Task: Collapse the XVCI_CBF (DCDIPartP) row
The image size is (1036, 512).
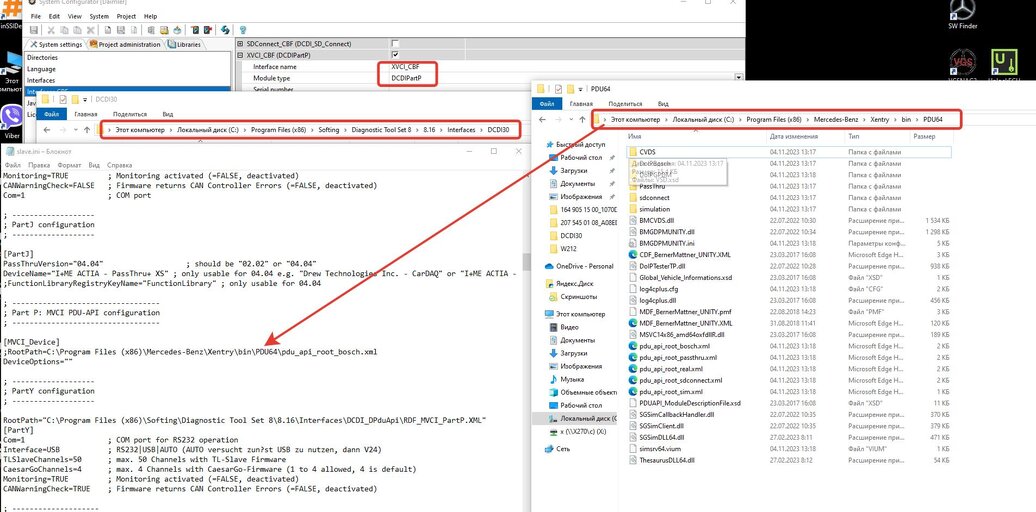Action: [240, 55]
